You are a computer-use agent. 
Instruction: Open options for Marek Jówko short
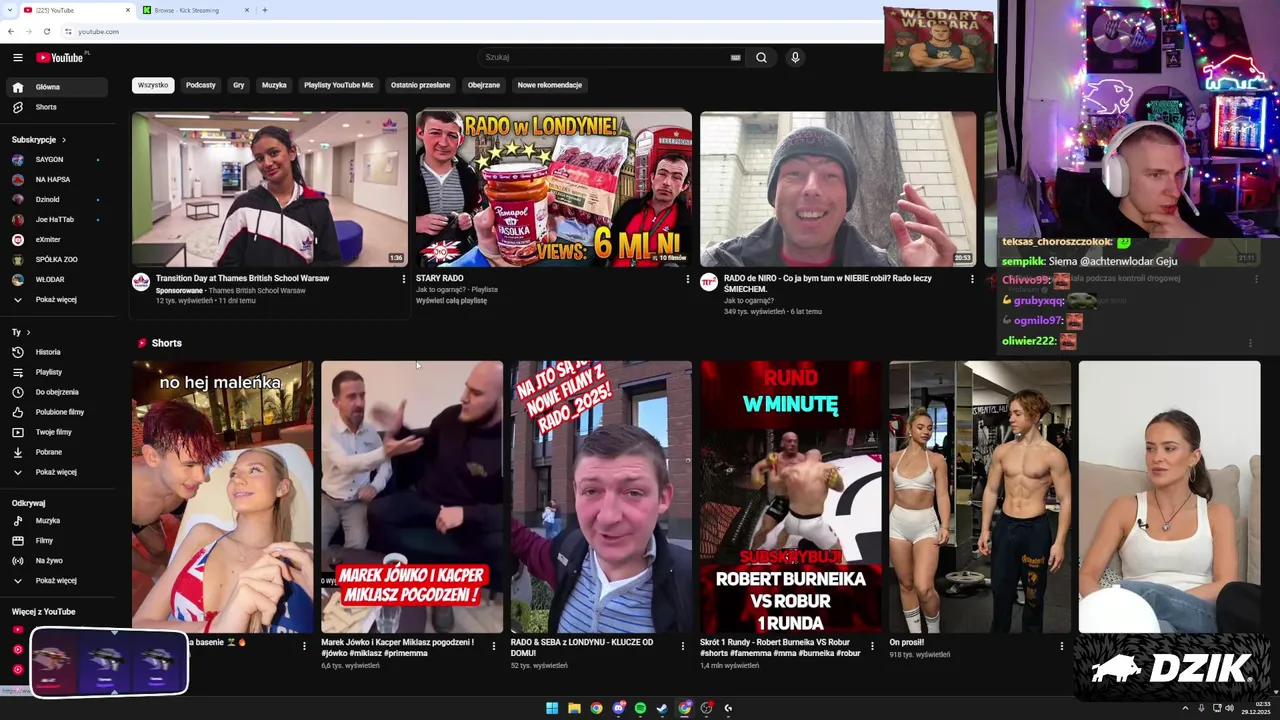click(493, 646)
